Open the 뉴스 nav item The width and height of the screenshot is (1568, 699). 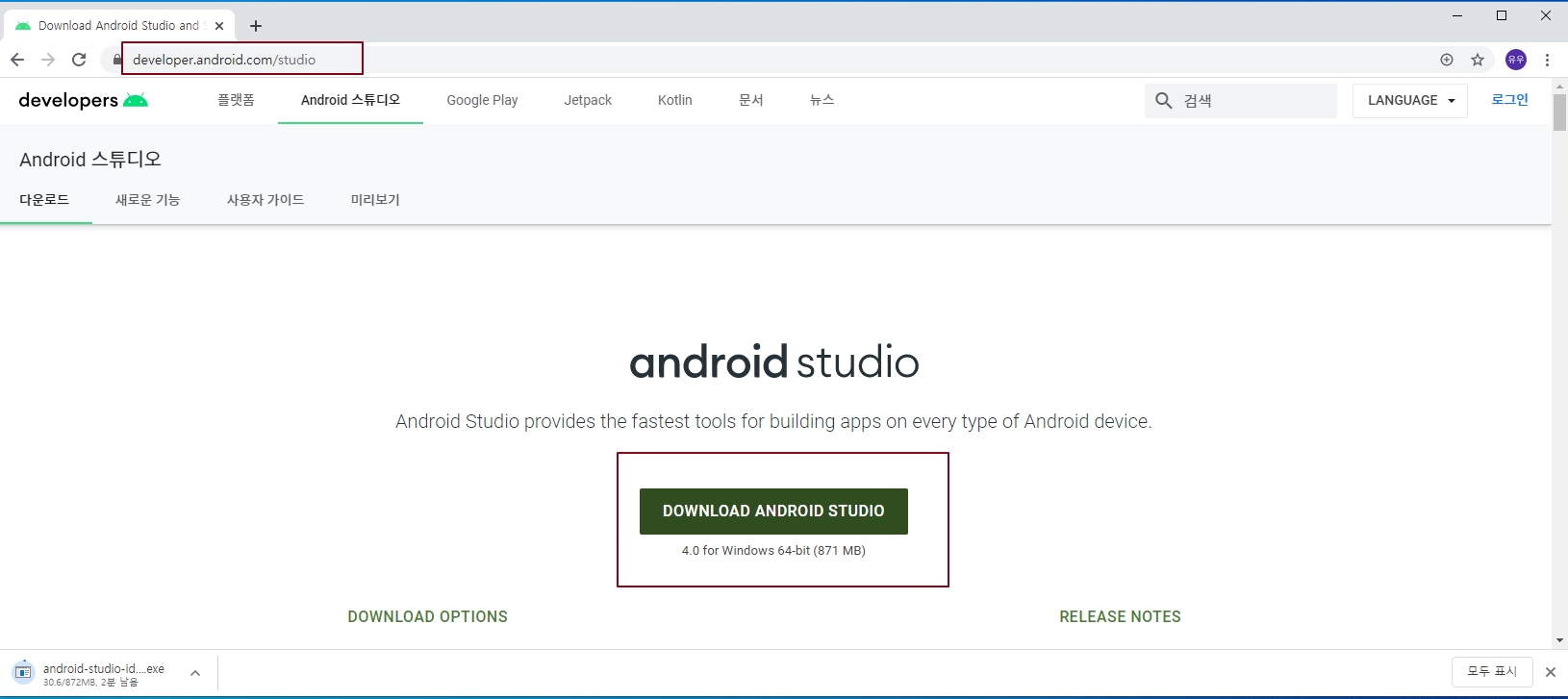822,100
